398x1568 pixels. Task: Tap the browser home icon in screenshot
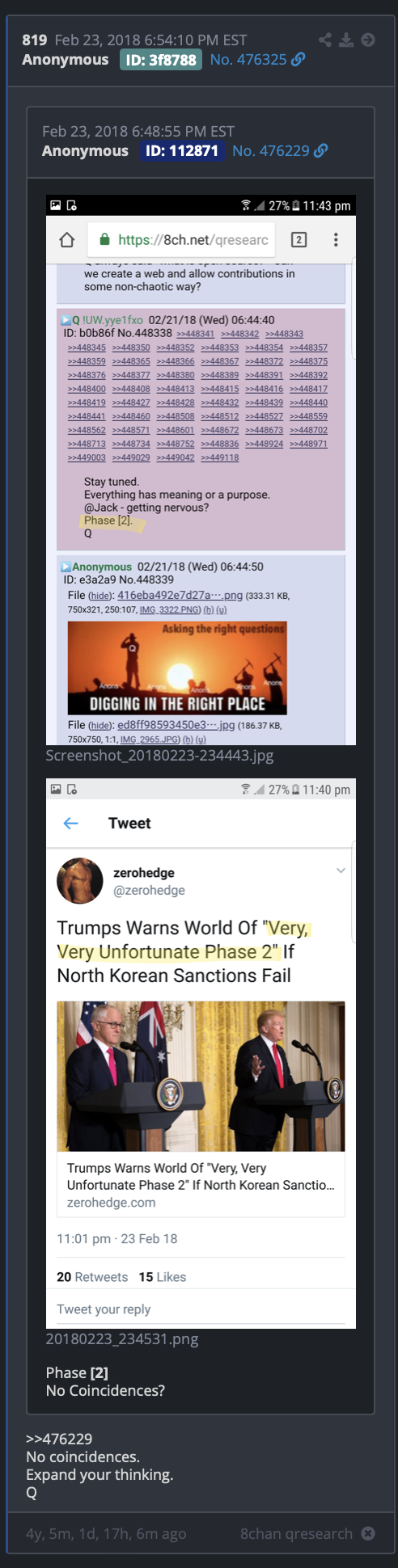pos(67,240)
